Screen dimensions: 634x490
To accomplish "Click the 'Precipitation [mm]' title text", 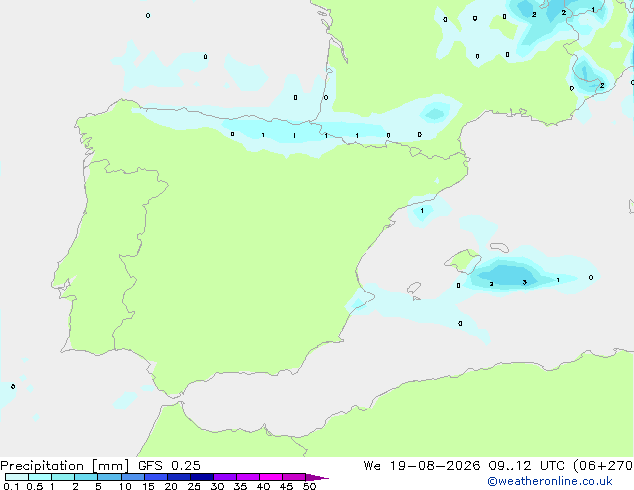I will tap(65, 466).
